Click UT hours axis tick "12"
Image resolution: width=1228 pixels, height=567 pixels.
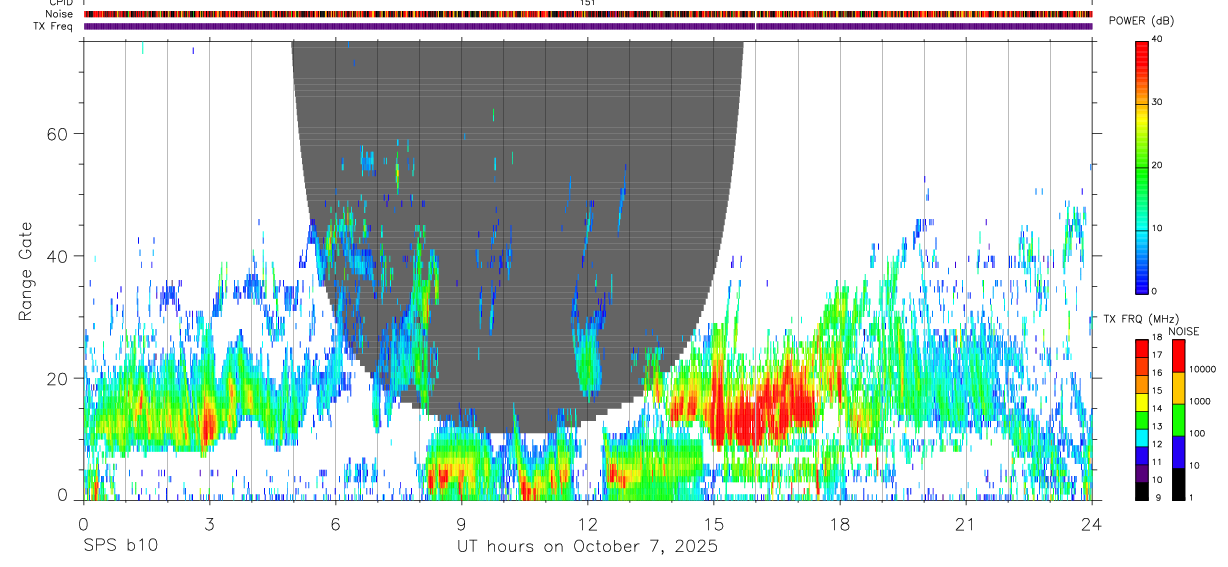tap(588, 524)
